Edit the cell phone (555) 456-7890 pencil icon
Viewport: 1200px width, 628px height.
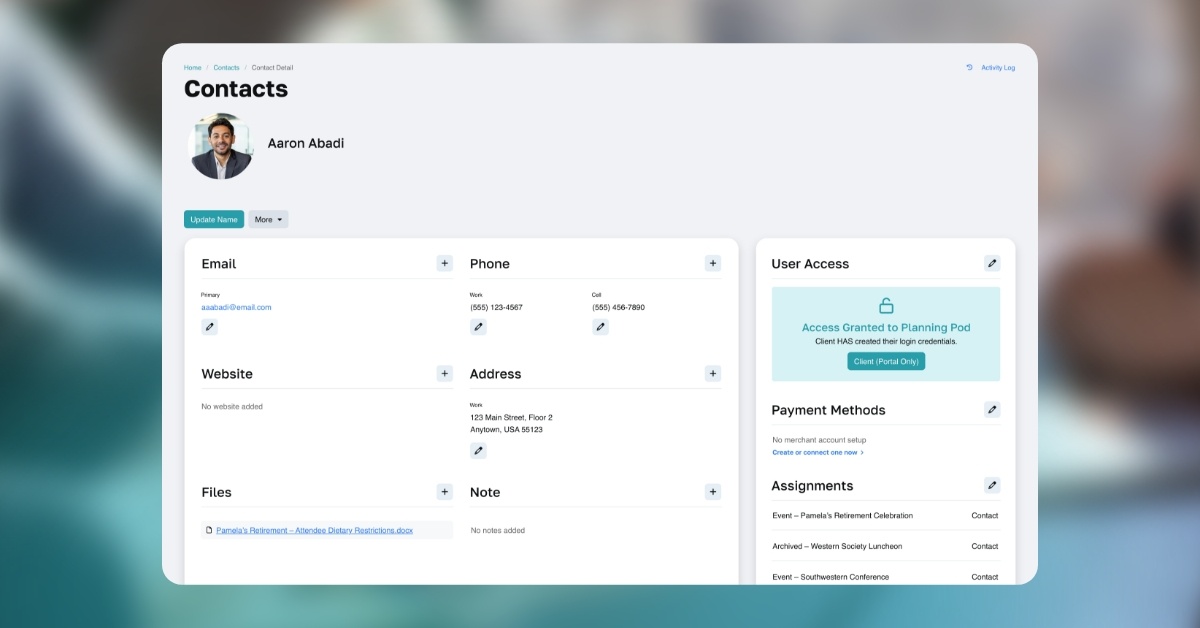pyautogui.click(x=600, y=327)
